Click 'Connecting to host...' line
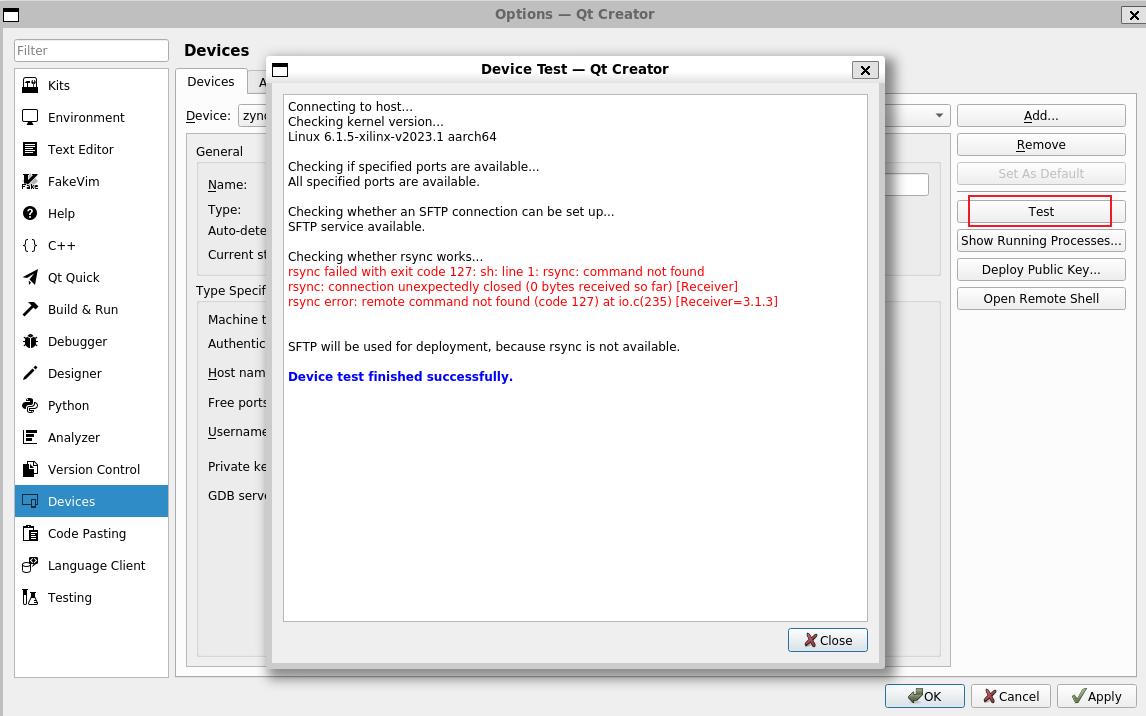The image size is (1146, 716). coord(350,107)
